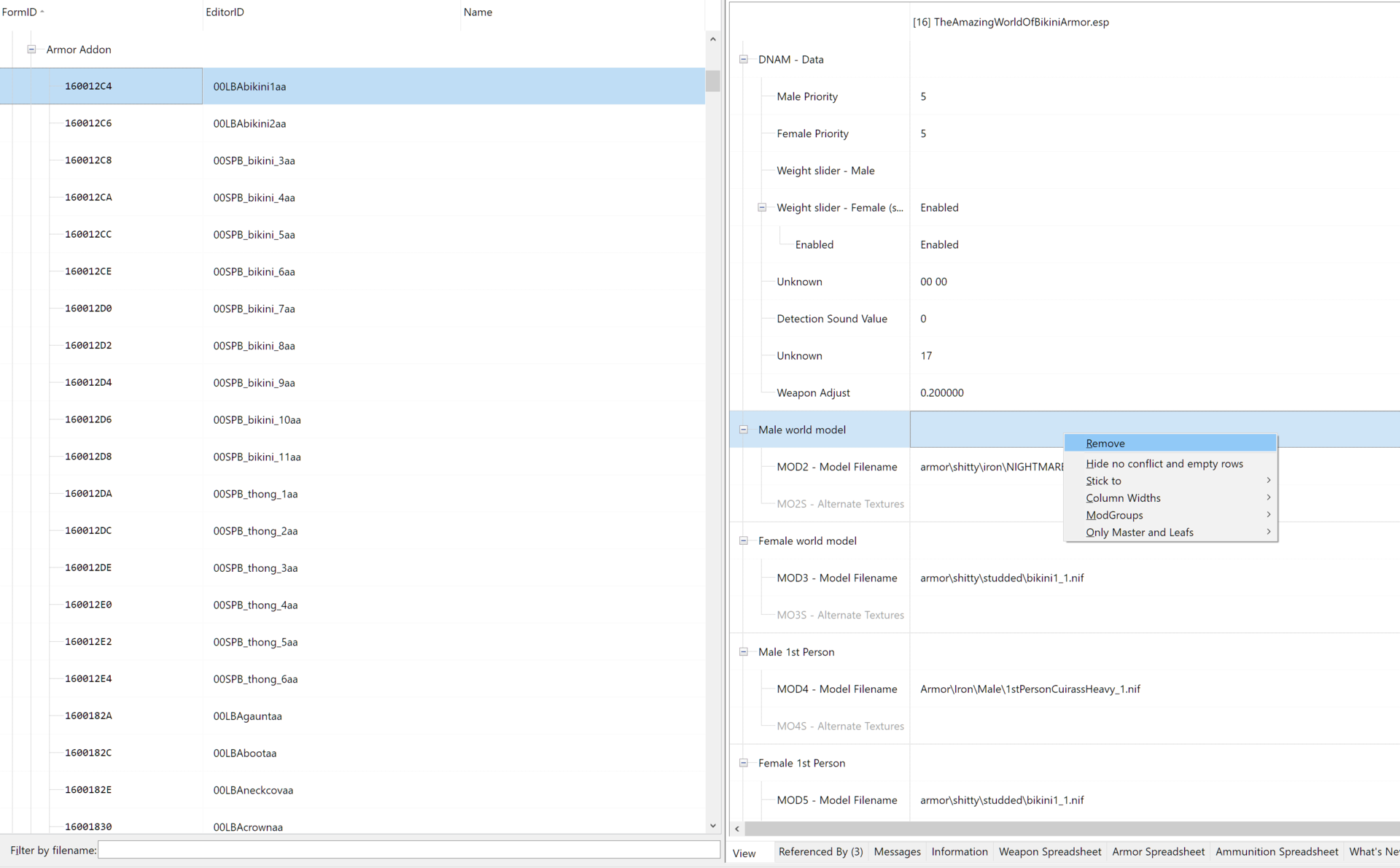Sort by the EditorID column header
The height and width of the screenshot is (868, 1400).
332,12
